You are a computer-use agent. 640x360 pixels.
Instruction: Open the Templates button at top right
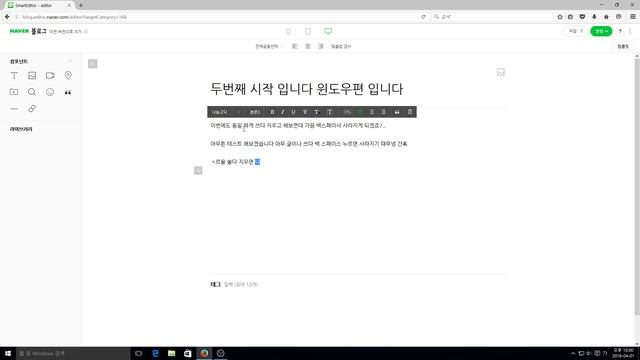pyautogui.click(x=623, y=47)
